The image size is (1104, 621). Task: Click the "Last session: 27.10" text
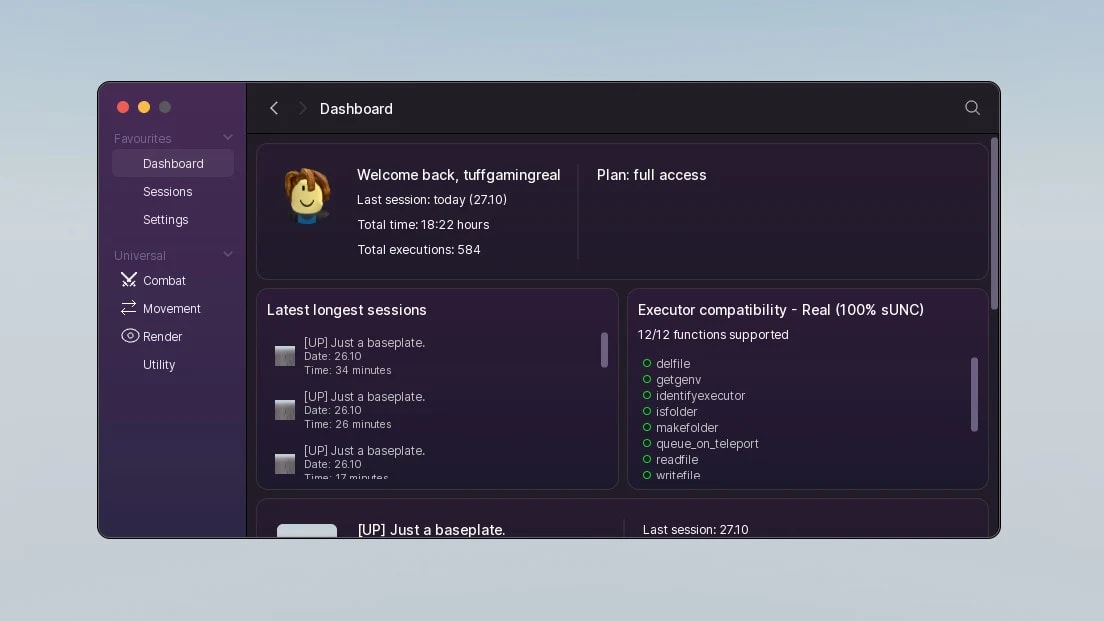tap(696, 529)
